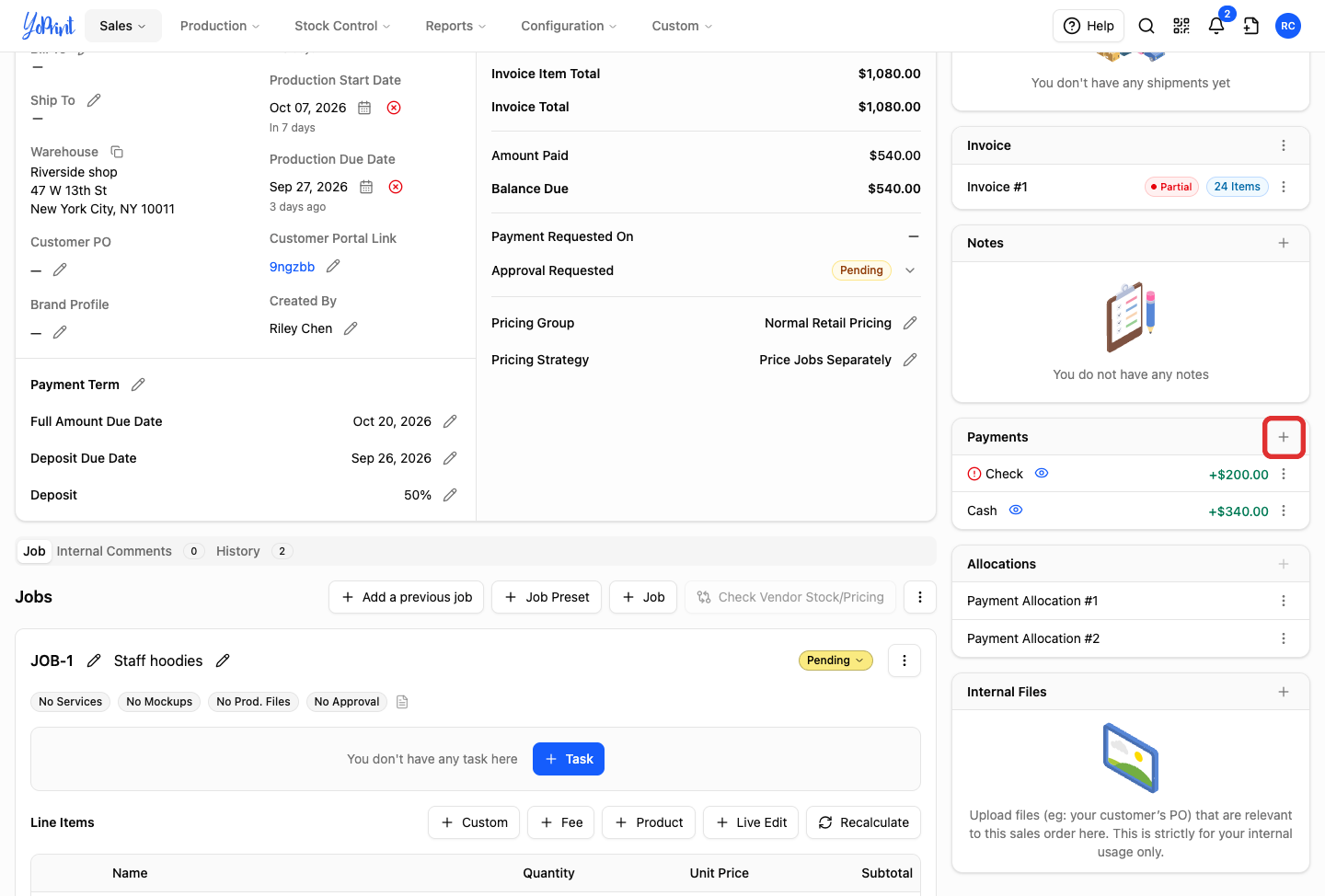Edit the Full Amount Due Date
1325x896 pixels.
point(450,421)
